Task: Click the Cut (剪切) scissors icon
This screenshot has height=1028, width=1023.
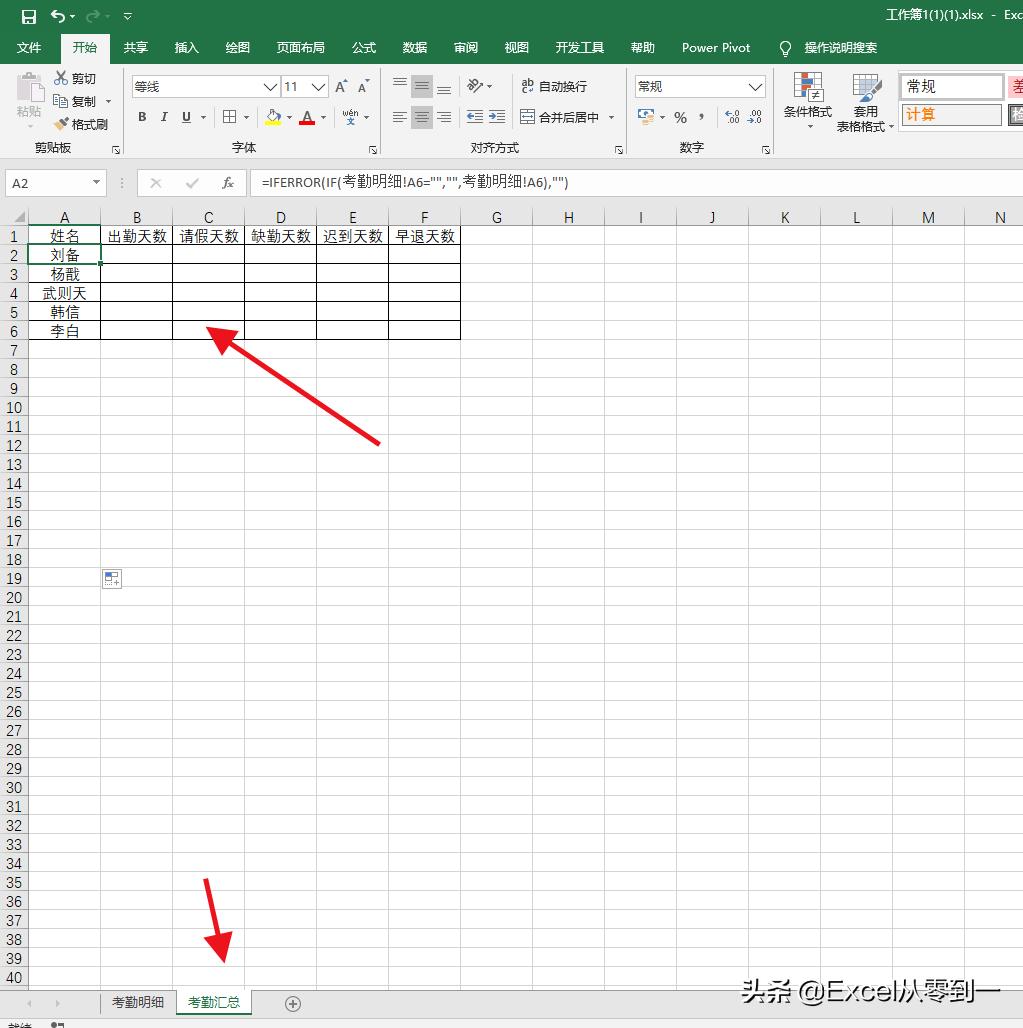Action: click(x=60, y=78)
